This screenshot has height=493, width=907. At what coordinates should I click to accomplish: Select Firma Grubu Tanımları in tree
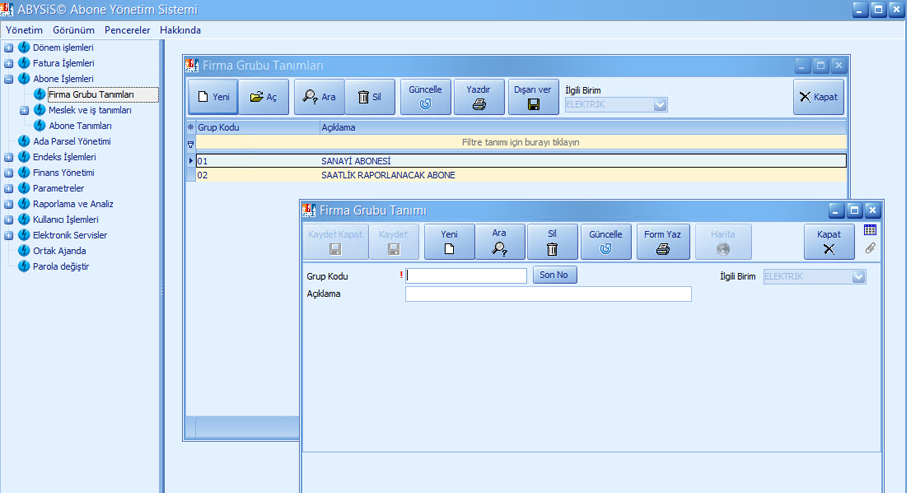pyautogui.click(x=91, y=94)
